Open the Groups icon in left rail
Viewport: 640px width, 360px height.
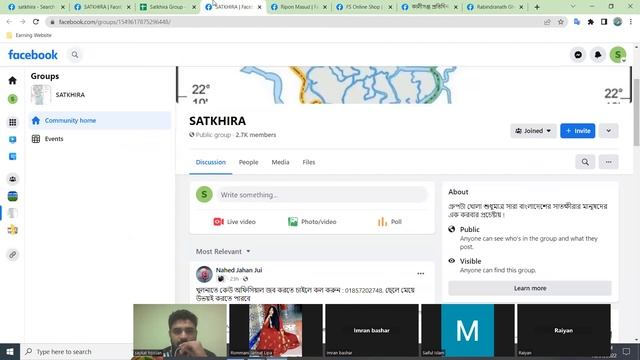tap(13, 179)
